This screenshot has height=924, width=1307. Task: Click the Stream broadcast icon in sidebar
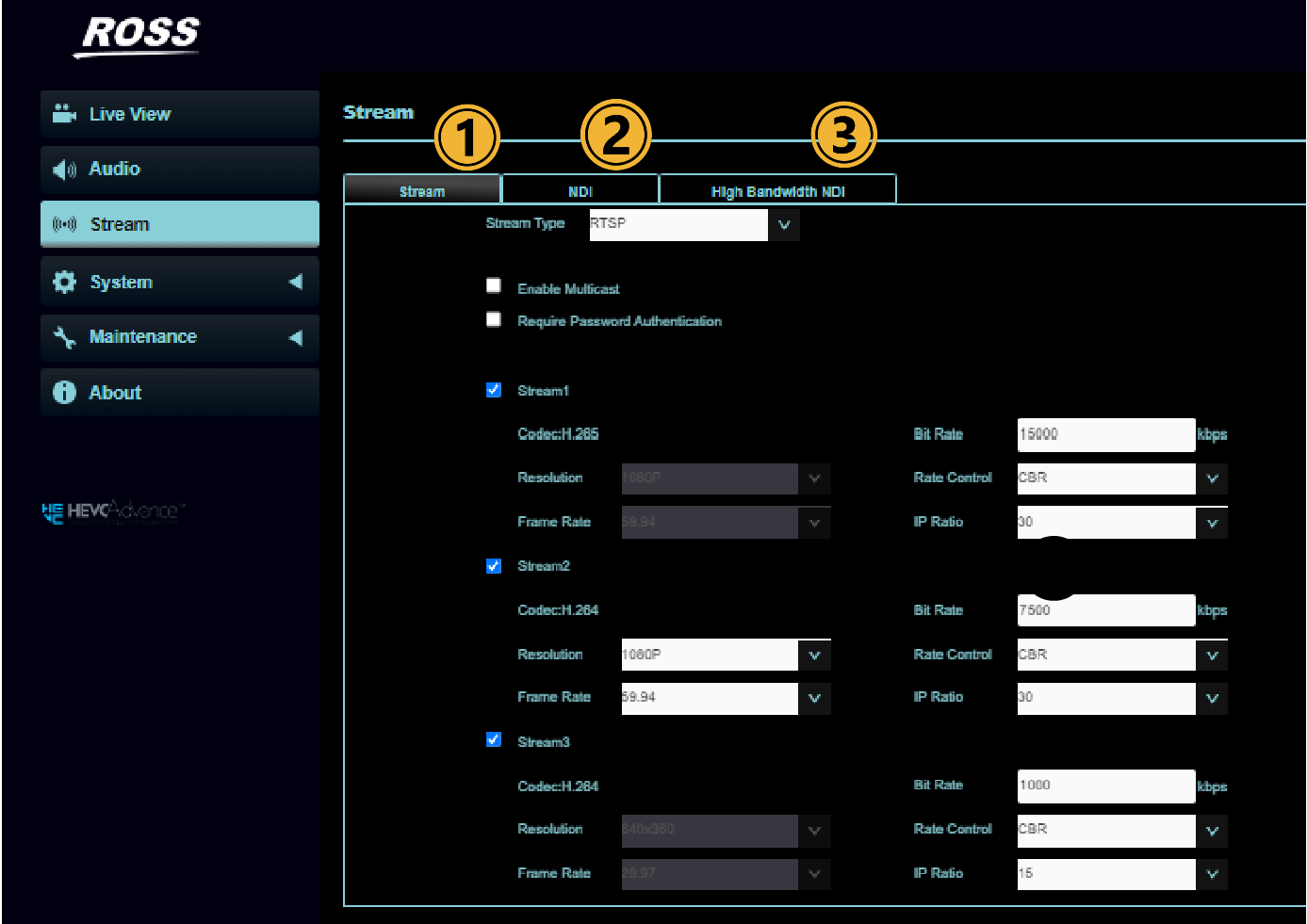point(64,224)
